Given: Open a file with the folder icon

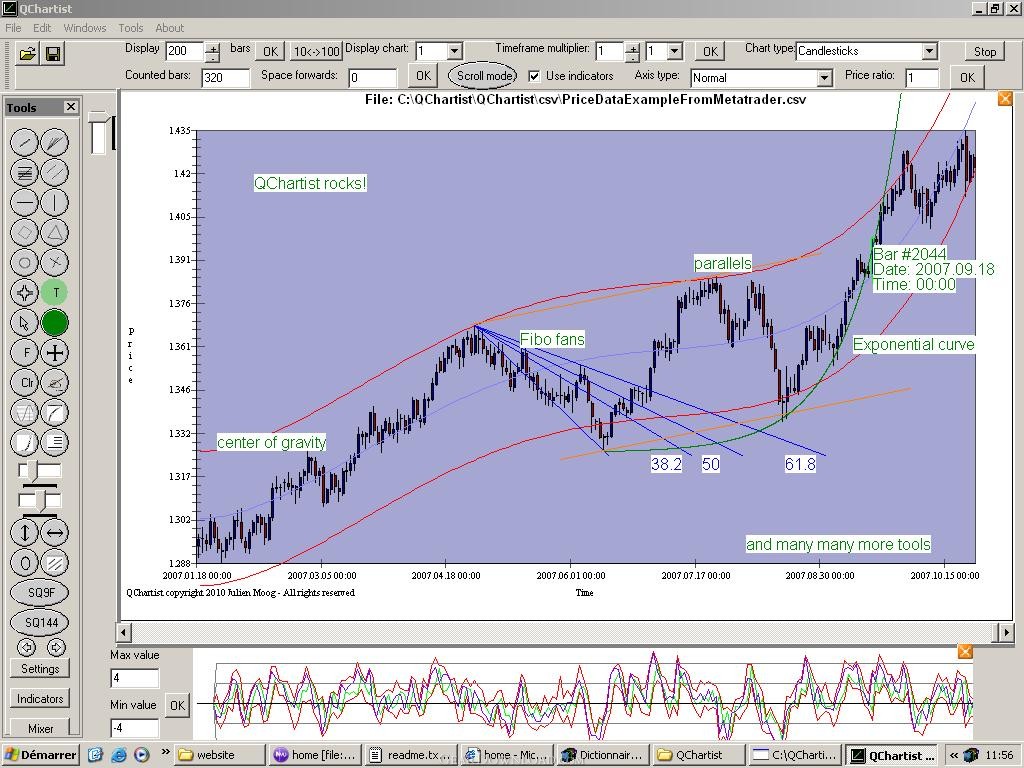Looking at the screenshot, I should [x=27, y=54].
